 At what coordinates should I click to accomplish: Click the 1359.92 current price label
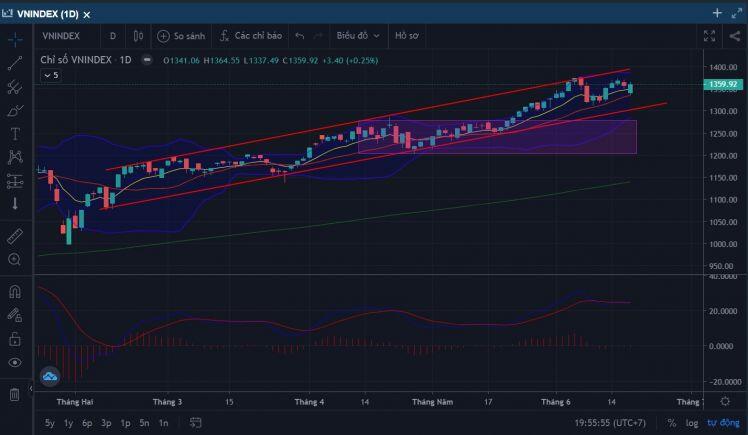coord(723,84)
